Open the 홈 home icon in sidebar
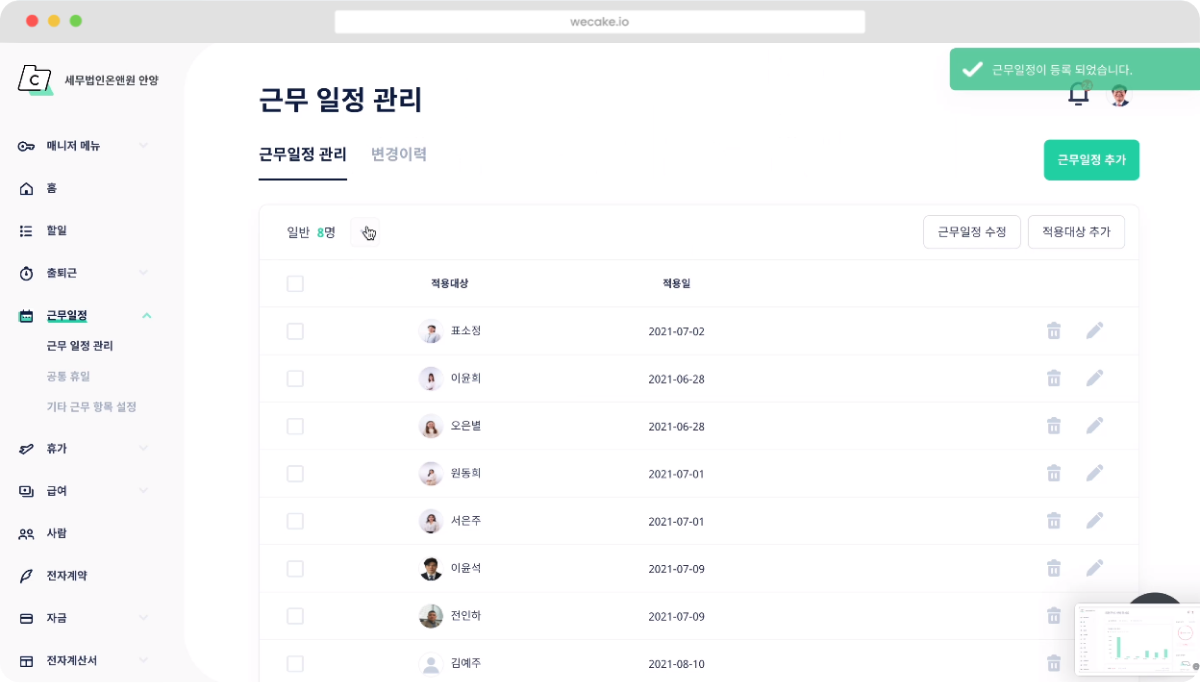 [26, 188]
